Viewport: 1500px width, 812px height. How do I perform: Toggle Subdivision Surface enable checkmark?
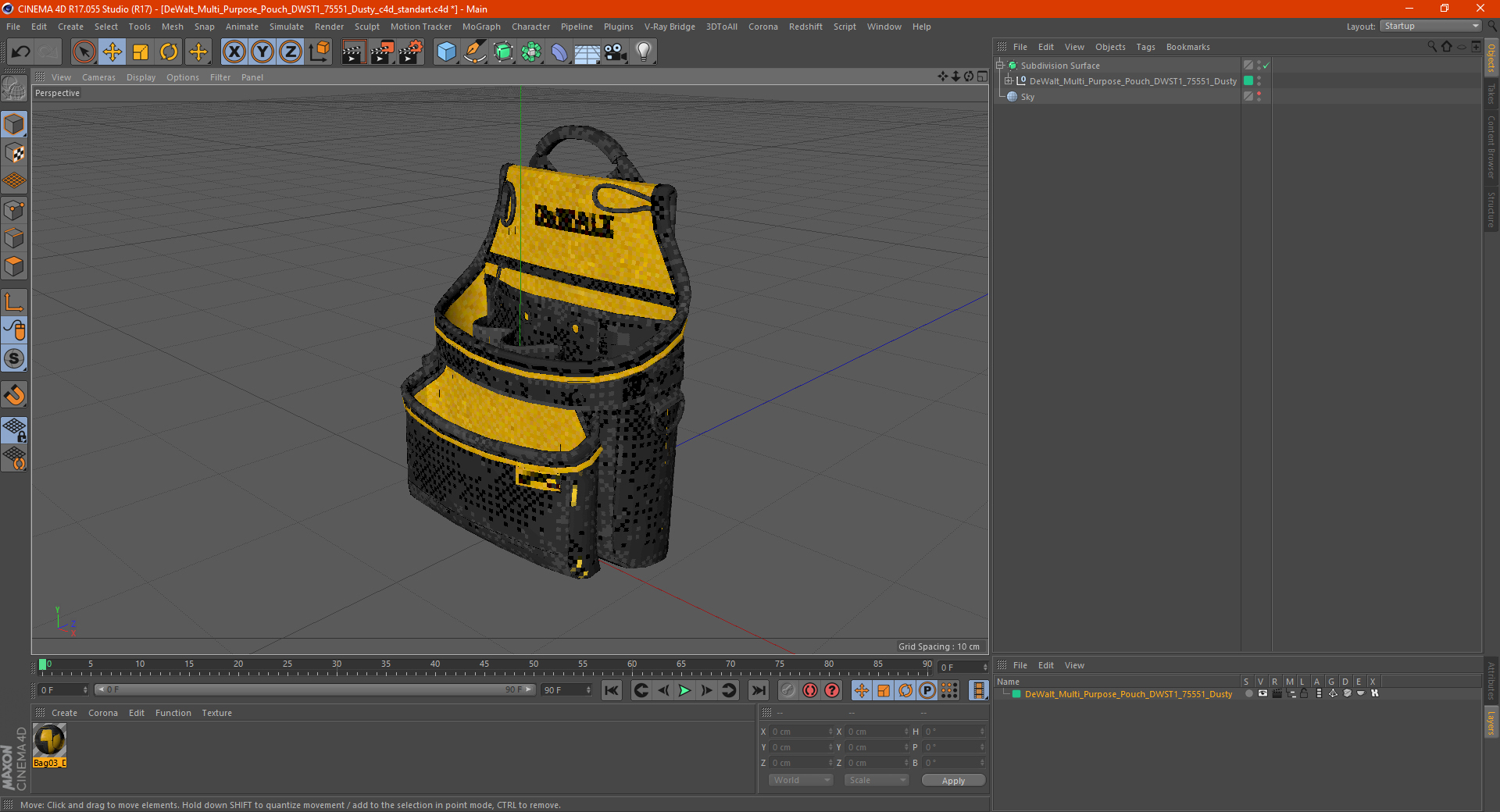point(1266,66)
